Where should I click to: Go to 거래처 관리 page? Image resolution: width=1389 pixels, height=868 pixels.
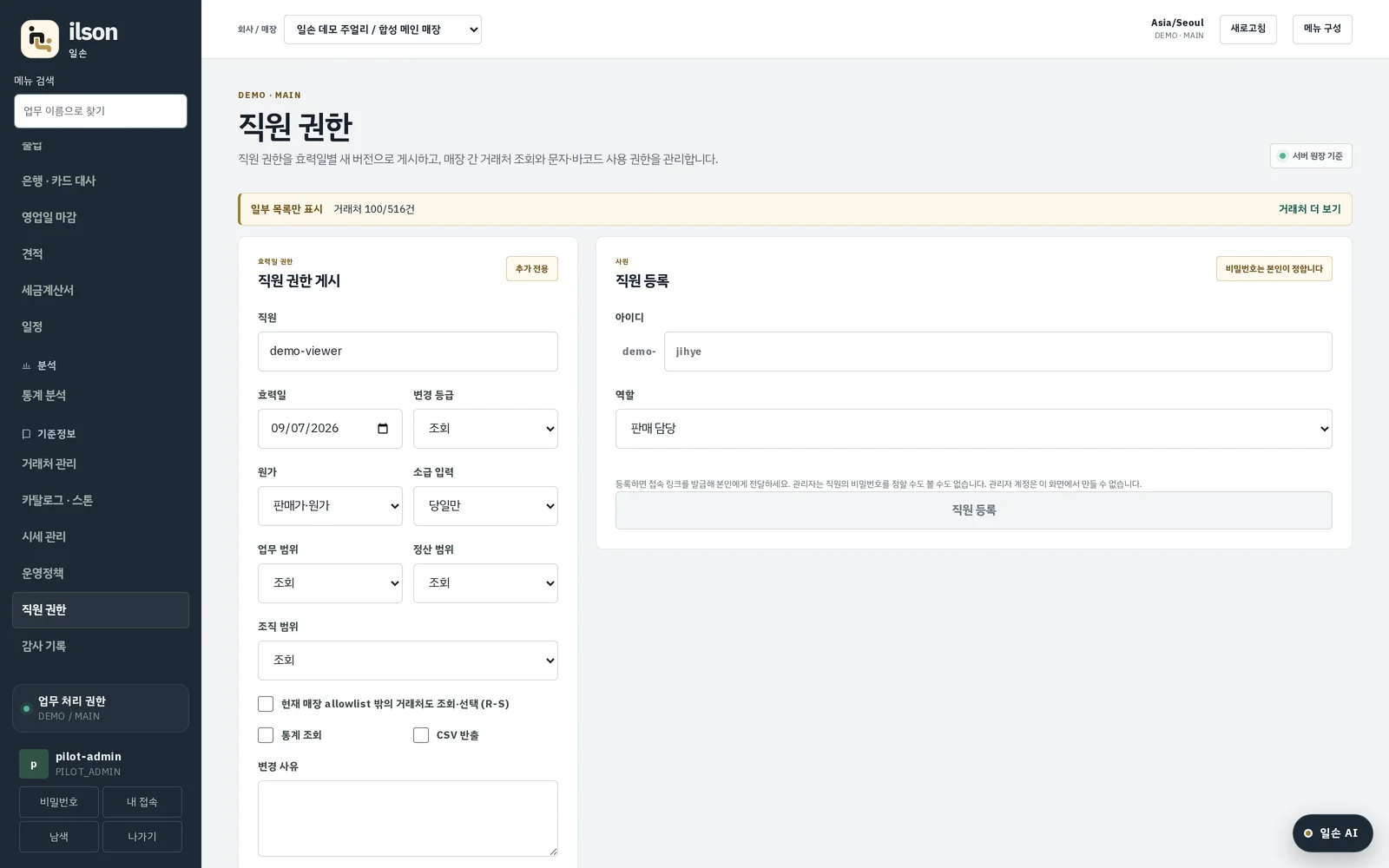(101, 464)
